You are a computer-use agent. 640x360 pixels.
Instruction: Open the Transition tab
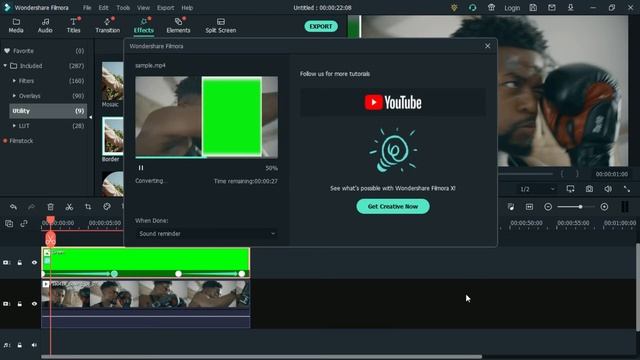[108, 25]
